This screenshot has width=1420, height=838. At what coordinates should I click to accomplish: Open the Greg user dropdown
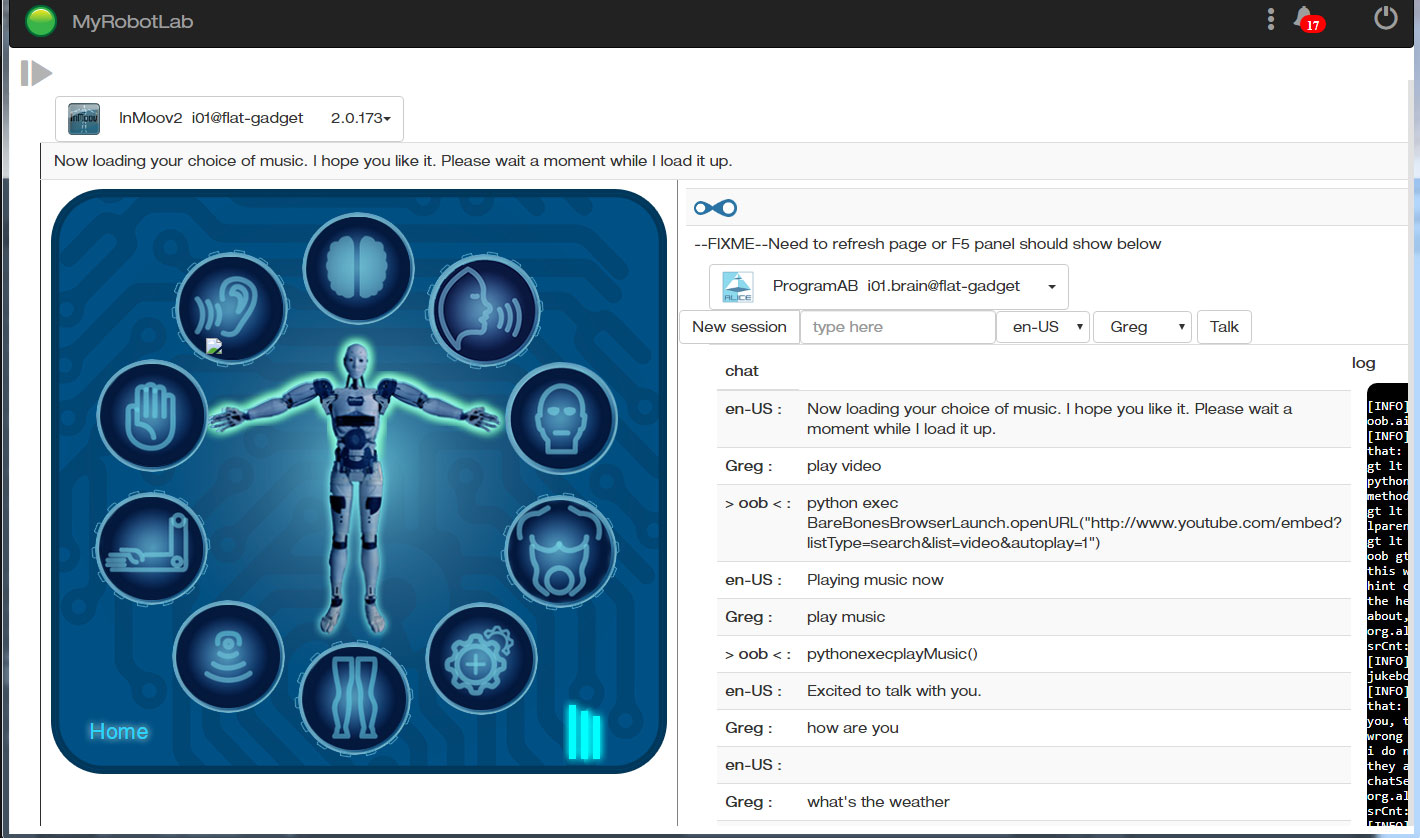(x=1142, y=327)
